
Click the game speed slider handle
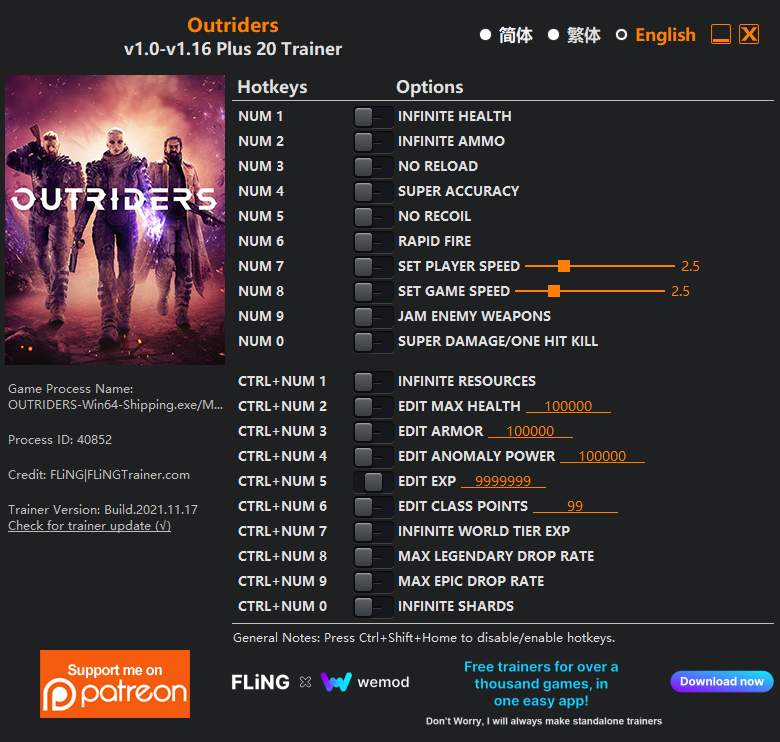(554, 291)
